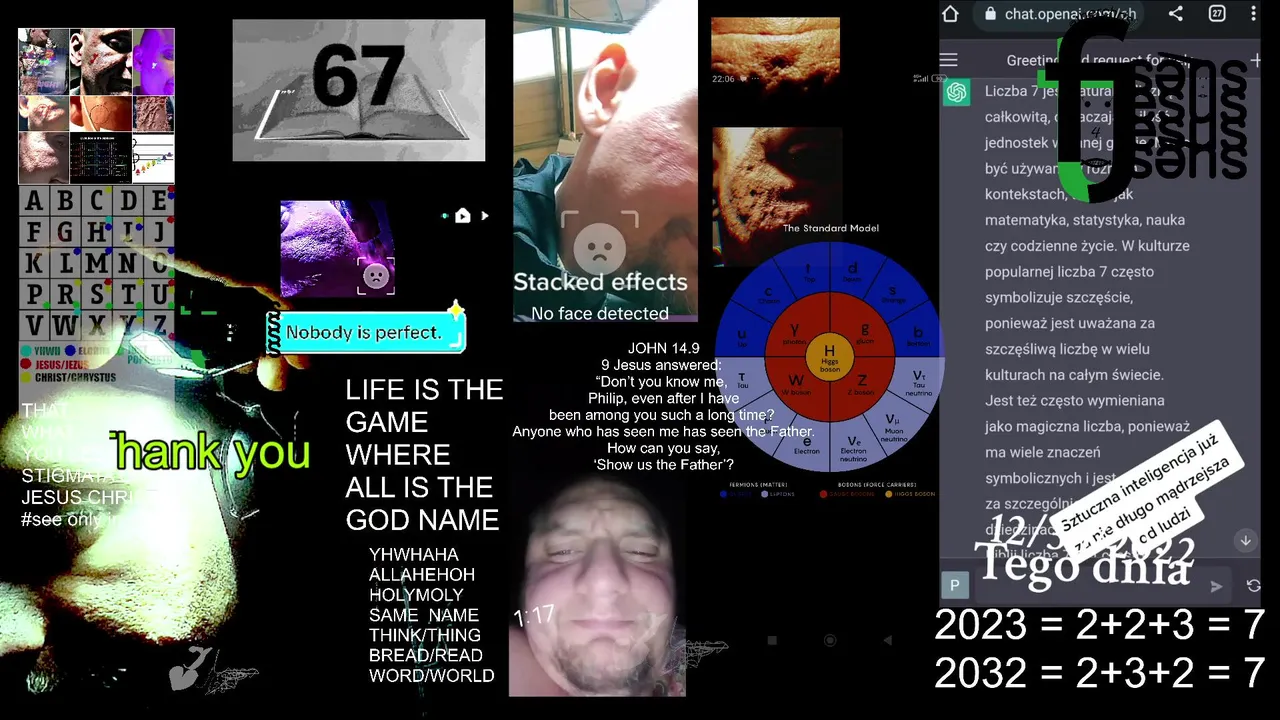Start a new chat with plus icon
Screen dimensions: 1280x720
[1255, 60]
